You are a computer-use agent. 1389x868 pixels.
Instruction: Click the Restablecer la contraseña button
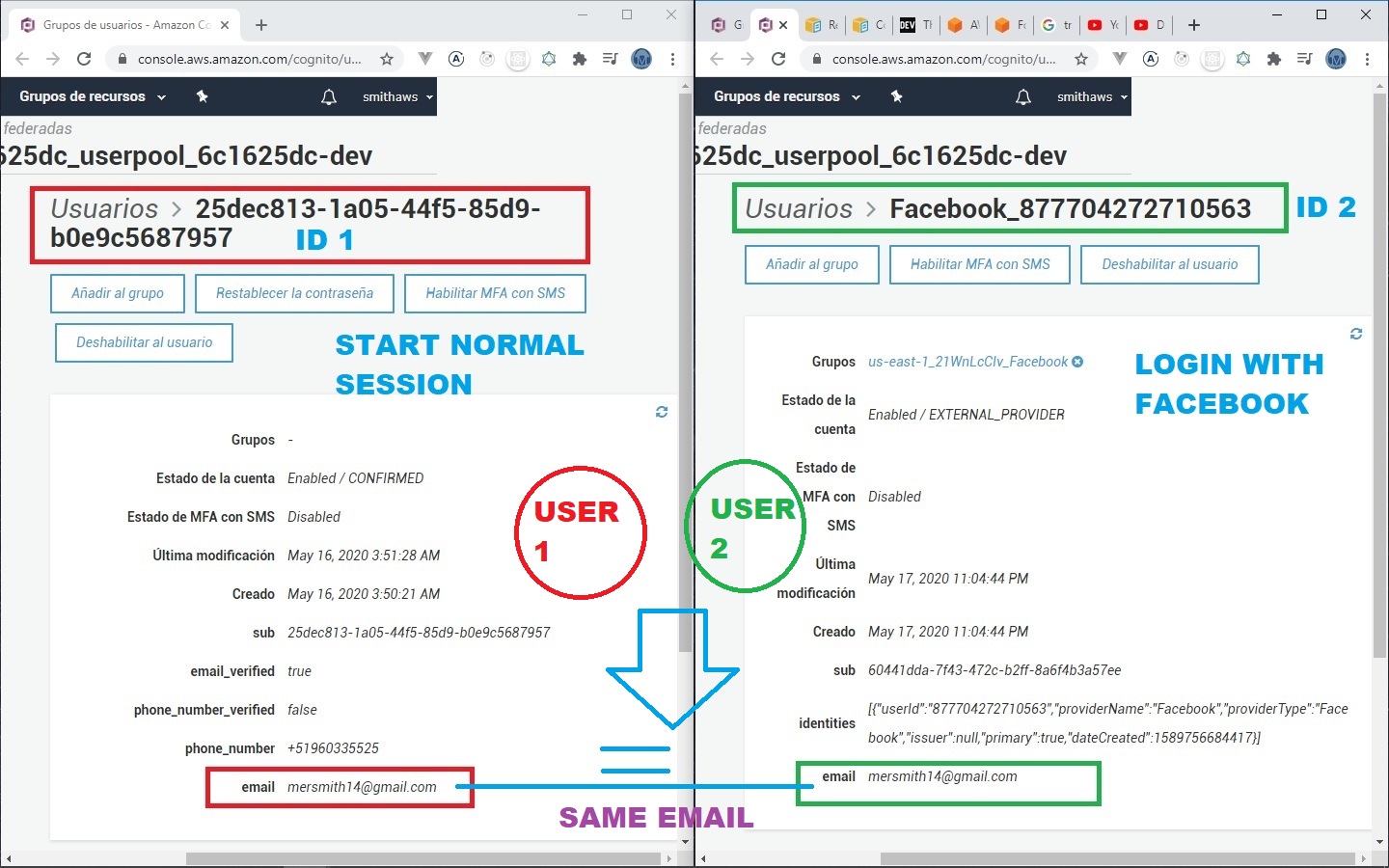[294, 293]
